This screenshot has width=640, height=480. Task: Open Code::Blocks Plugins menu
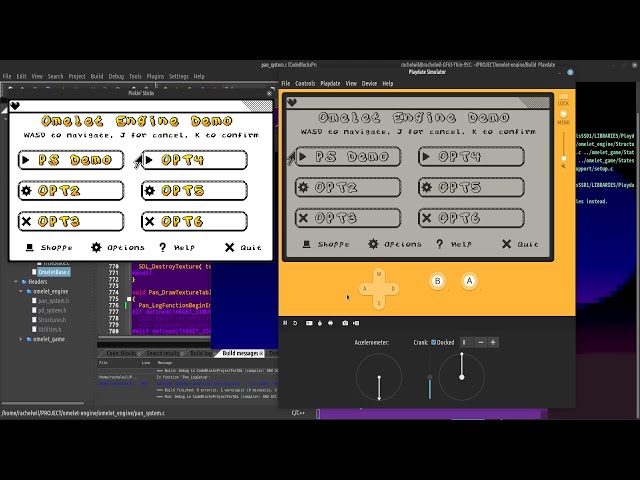click(x=155, y=76)
